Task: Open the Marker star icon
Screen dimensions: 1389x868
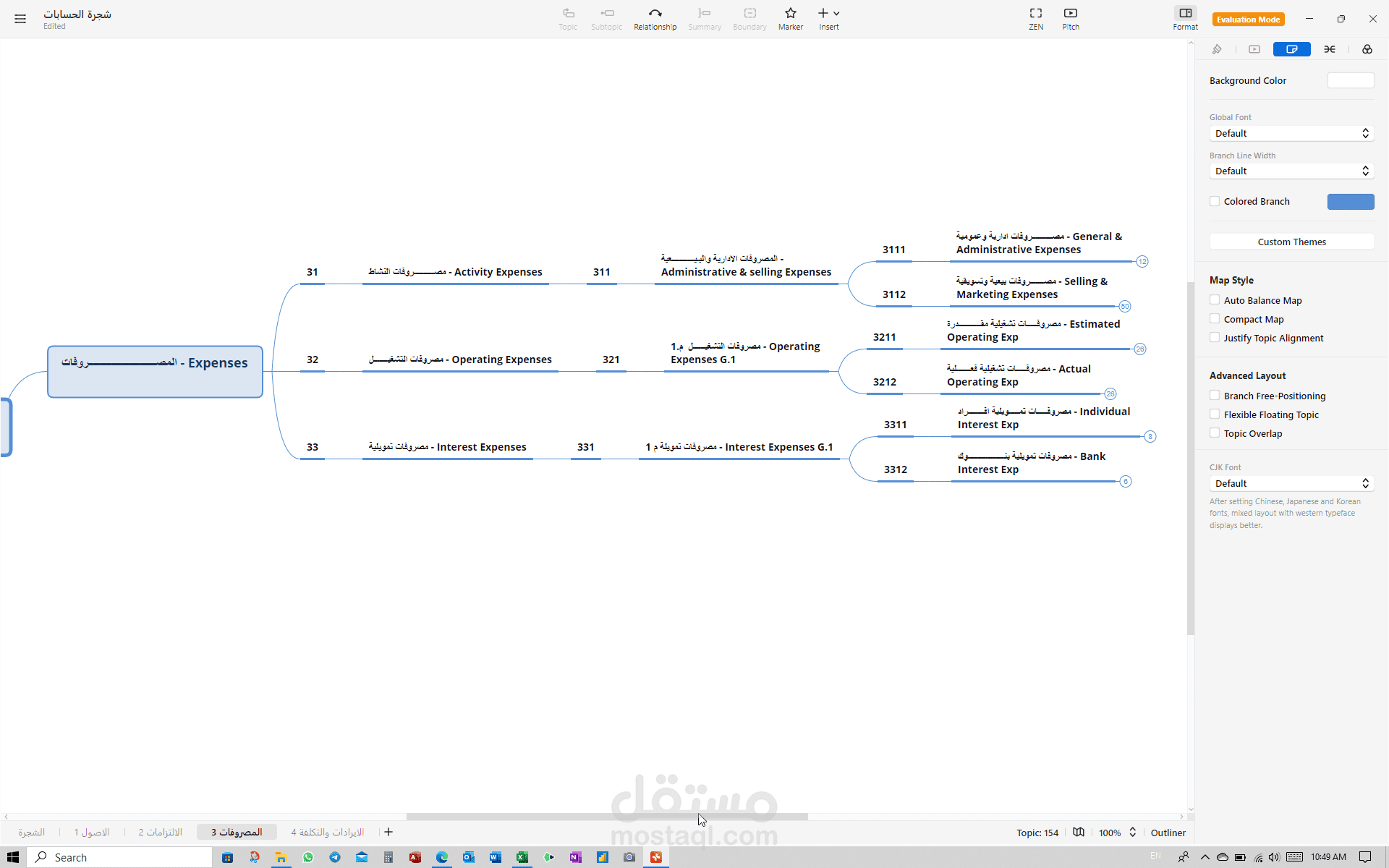Action: (790, 14)
